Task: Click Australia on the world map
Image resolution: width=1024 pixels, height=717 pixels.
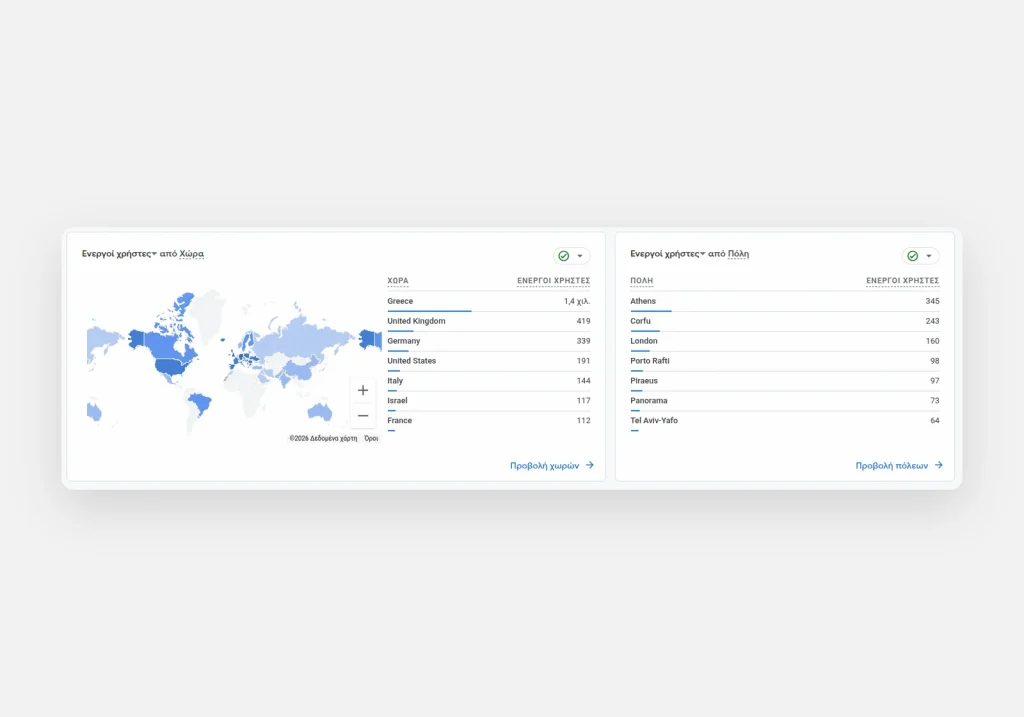Action: [x=320, y=411]
